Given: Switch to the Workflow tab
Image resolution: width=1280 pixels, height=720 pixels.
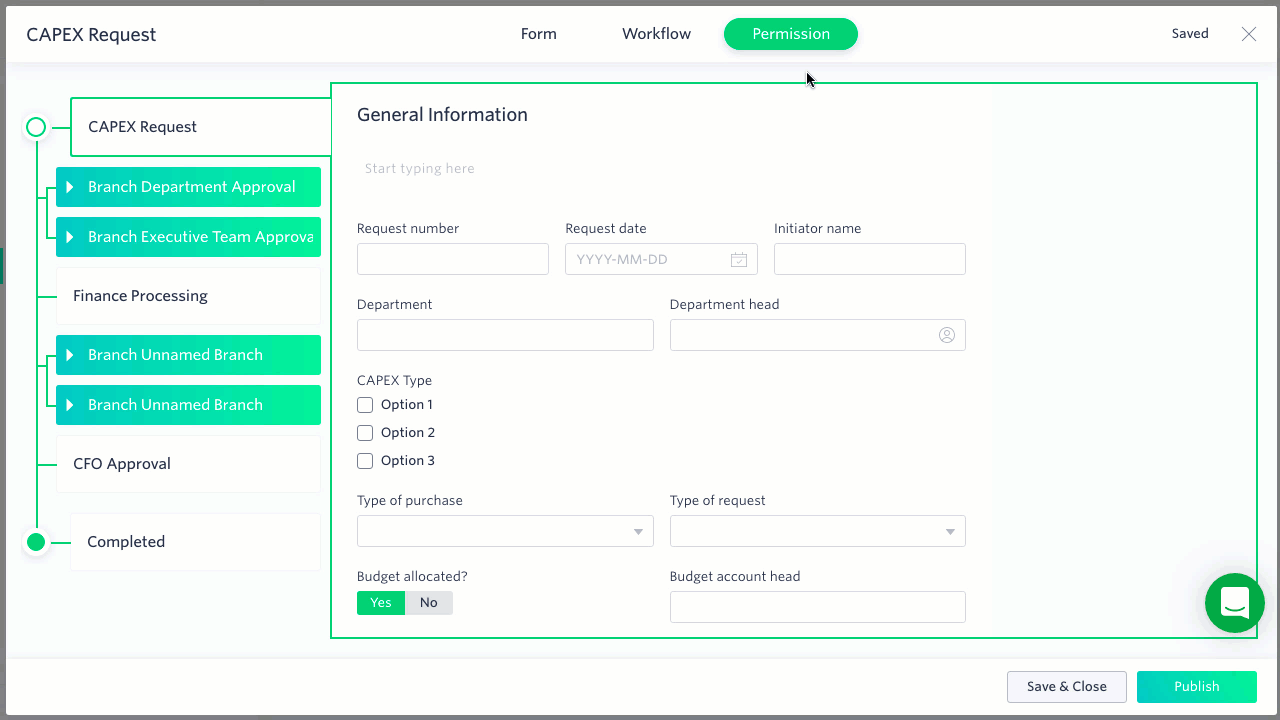Looking at the screenshot, I should click(656, 34).
